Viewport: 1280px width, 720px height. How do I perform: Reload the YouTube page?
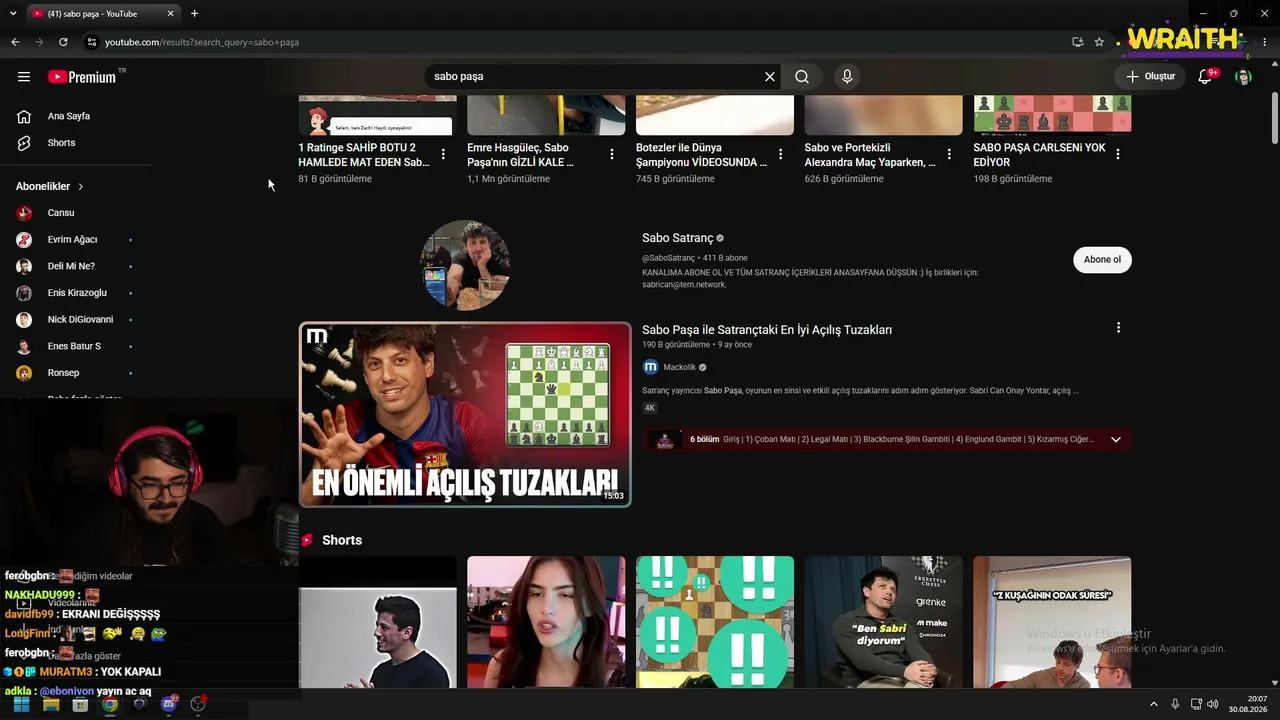click(63, 42)
